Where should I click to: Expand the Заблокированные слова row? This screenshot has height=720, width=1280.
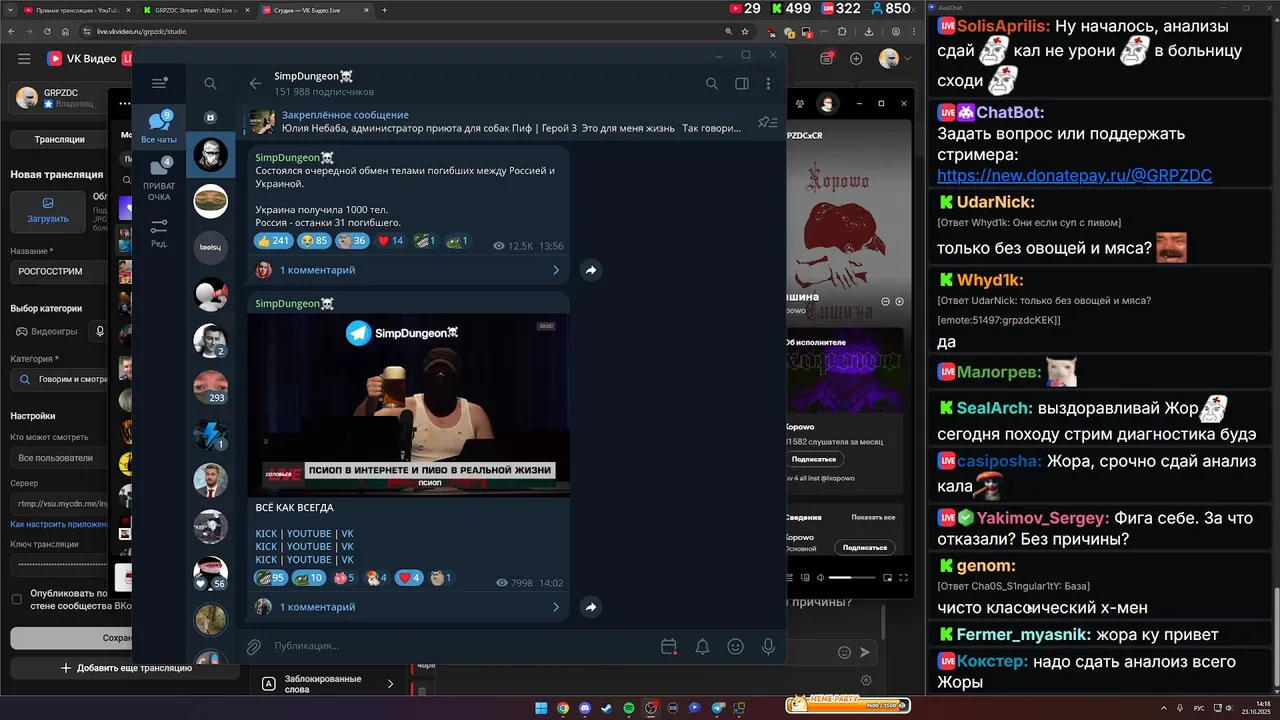point(330,684)
